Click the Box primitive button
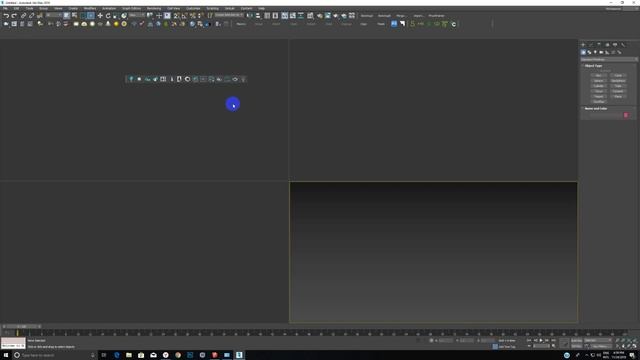 coord(598,76)
